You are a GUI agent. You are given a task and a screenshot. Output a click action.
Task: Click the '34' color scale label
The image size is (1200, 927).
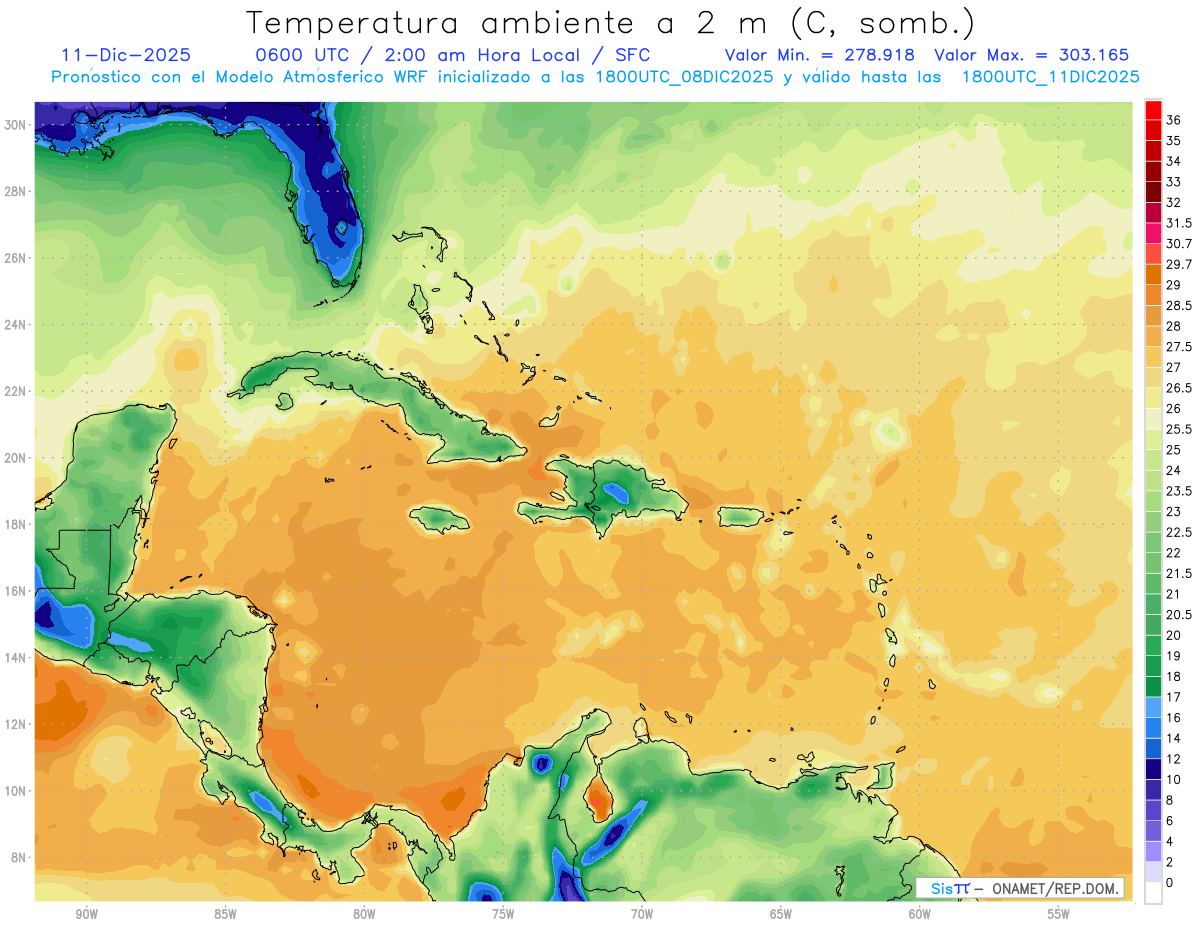(x=1174, y=161)
